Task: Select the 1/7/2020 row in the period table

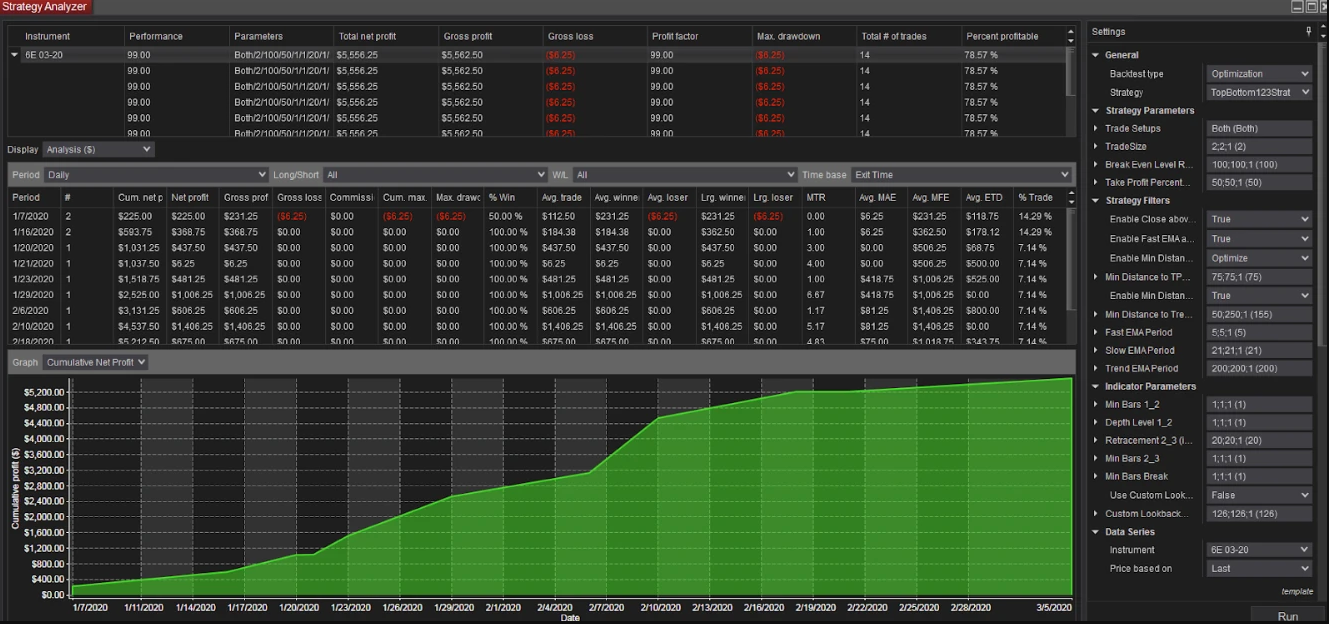Action: [x=535, y=216]
